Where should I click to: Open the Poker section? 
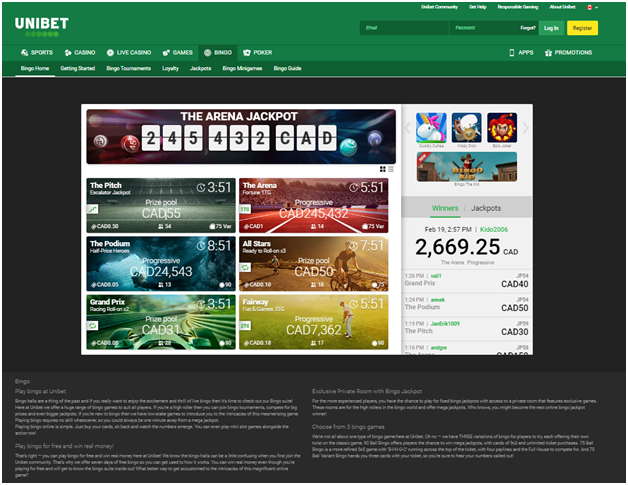coord(258,52)
